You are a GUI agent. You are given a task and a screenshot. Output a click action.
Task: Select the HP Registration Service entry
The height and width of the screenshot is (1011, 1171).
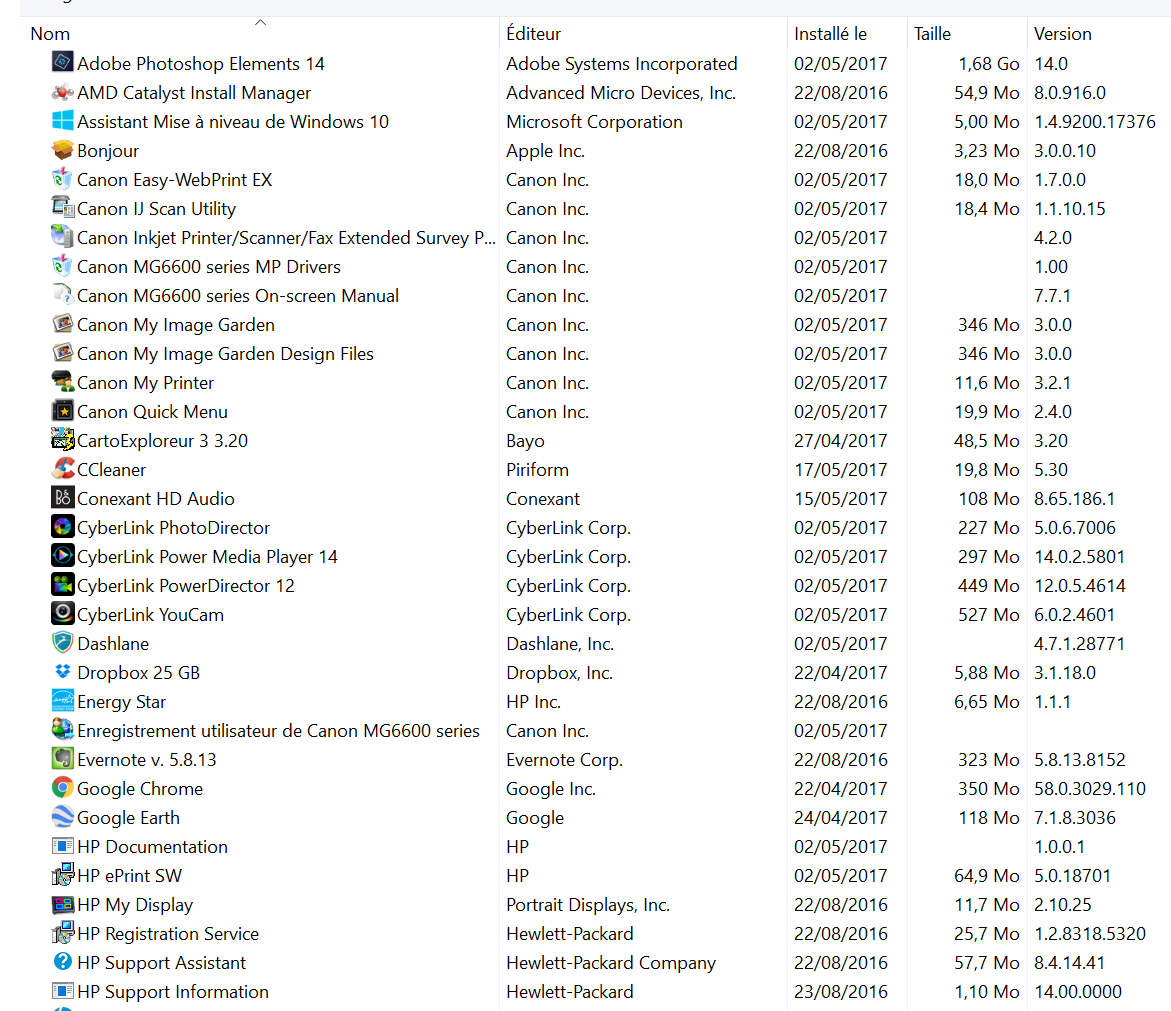coord(167,933)
